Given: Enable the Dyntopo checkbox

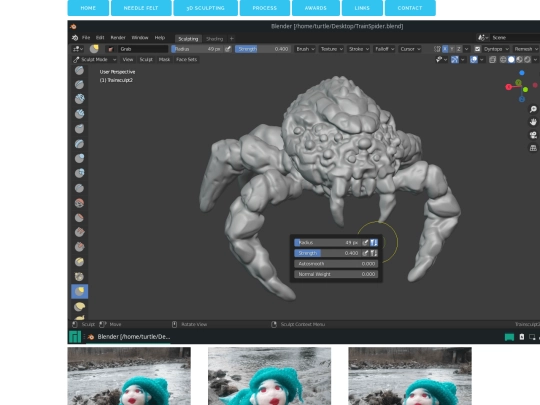Looking at the screenshot, I should [477, 49].
